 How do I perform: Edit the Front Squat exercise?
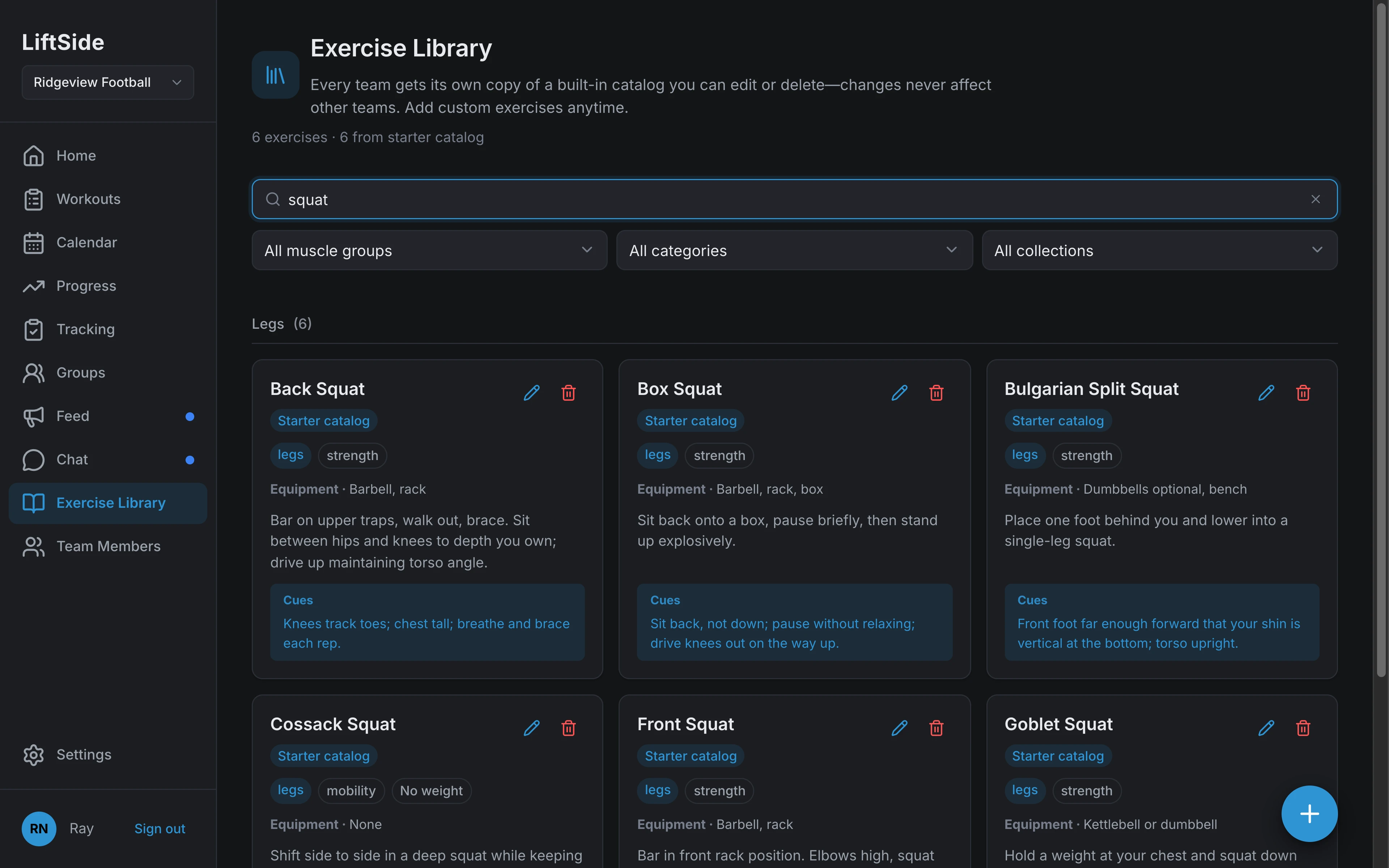click(899, 728)
